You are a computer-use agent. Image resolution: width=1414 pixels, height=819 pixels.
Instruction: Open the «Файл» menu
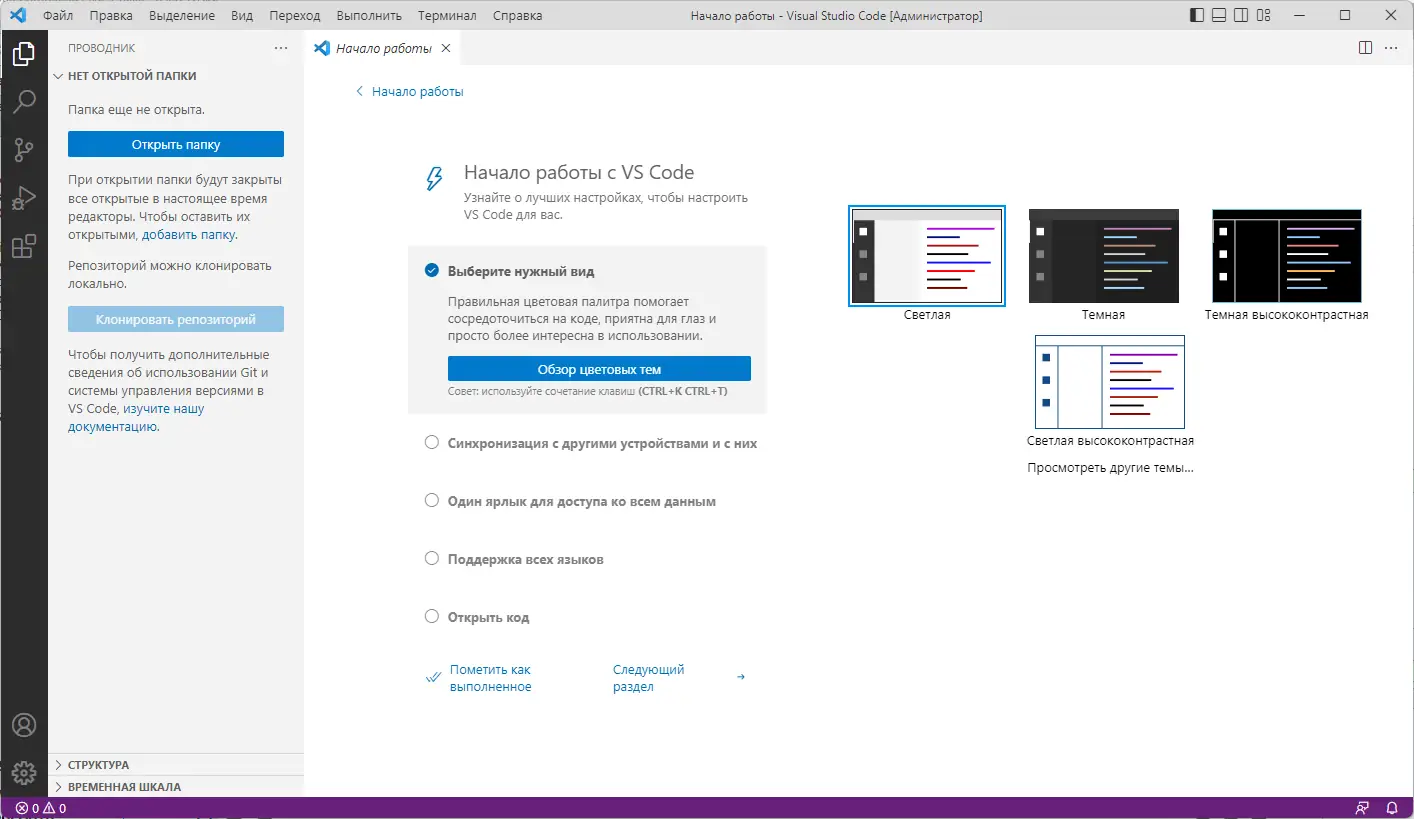coord(58,16)
